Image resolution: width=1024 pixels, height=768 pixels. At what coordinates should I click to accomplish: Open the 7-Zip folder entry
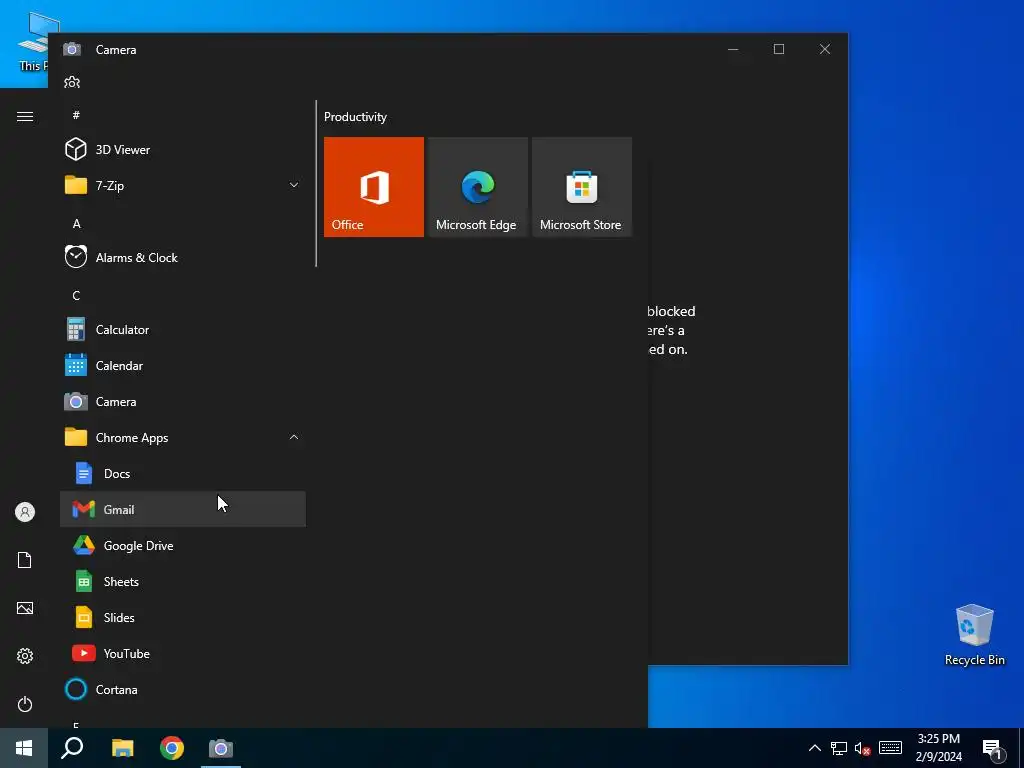pyautogui.click(x=183, y=185)
